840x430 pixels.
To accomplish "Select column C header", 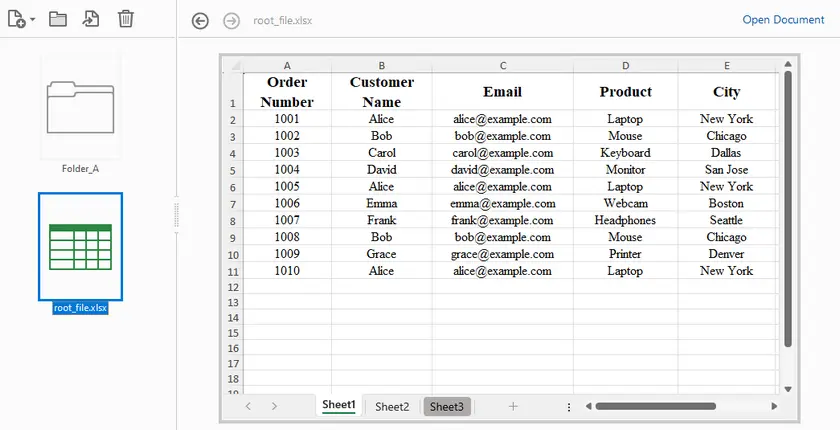I will pyautogui.click(x=502, y=65).
